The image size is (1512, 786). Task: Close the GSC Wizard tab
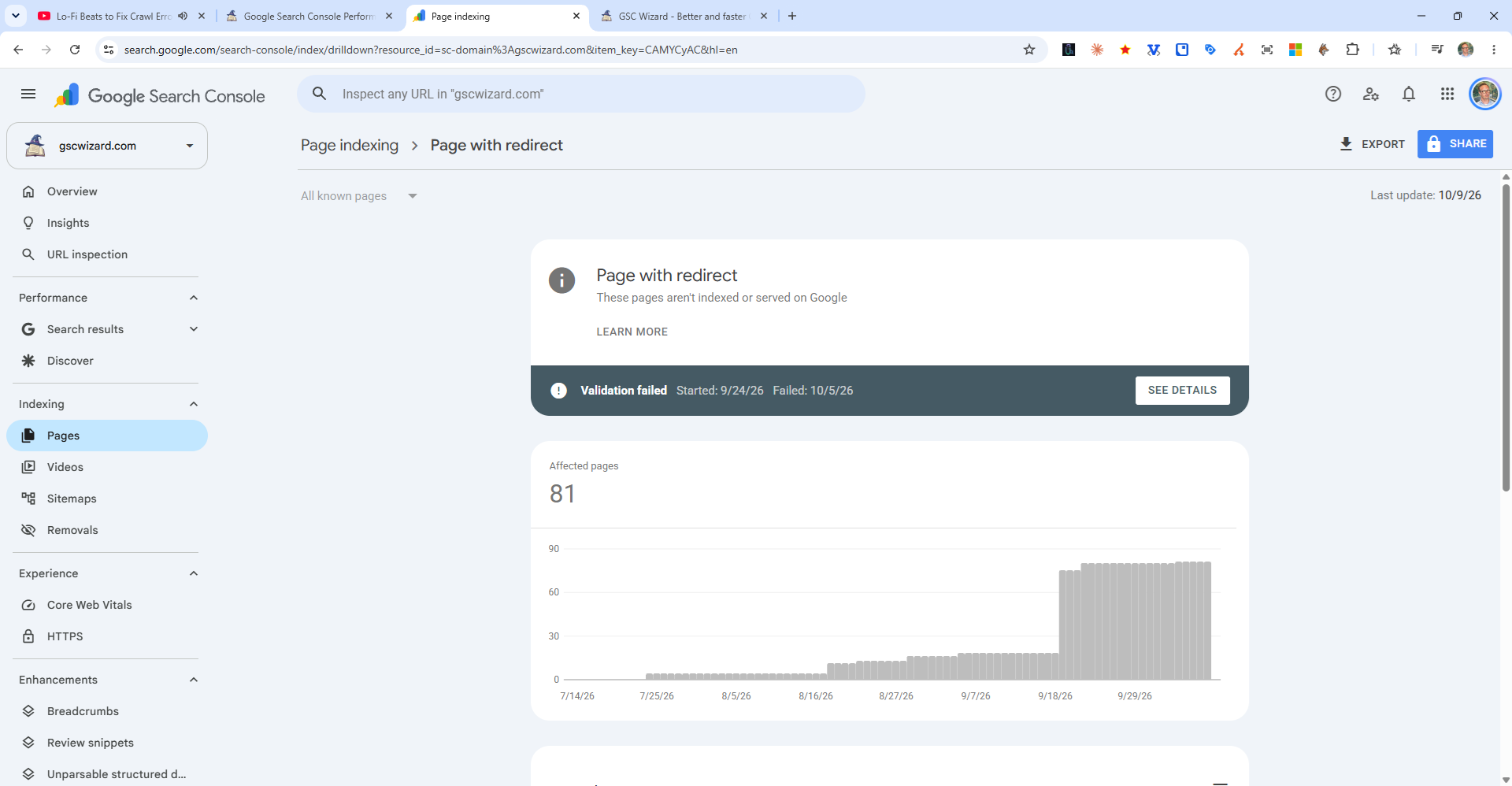coord(764,16)
